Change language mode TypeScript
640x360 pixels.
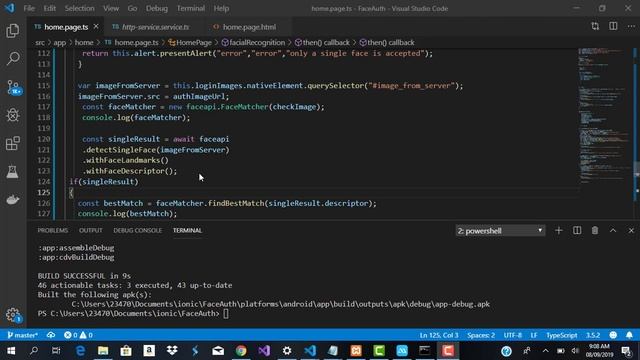pyautogui.click(x=562, y=335)
